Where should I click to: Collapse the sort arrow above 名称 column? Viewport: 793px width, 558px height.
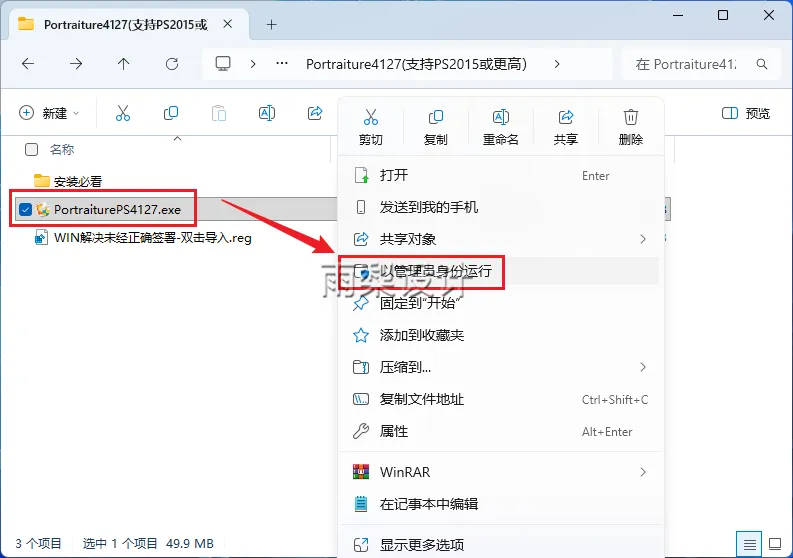(178, 138)
